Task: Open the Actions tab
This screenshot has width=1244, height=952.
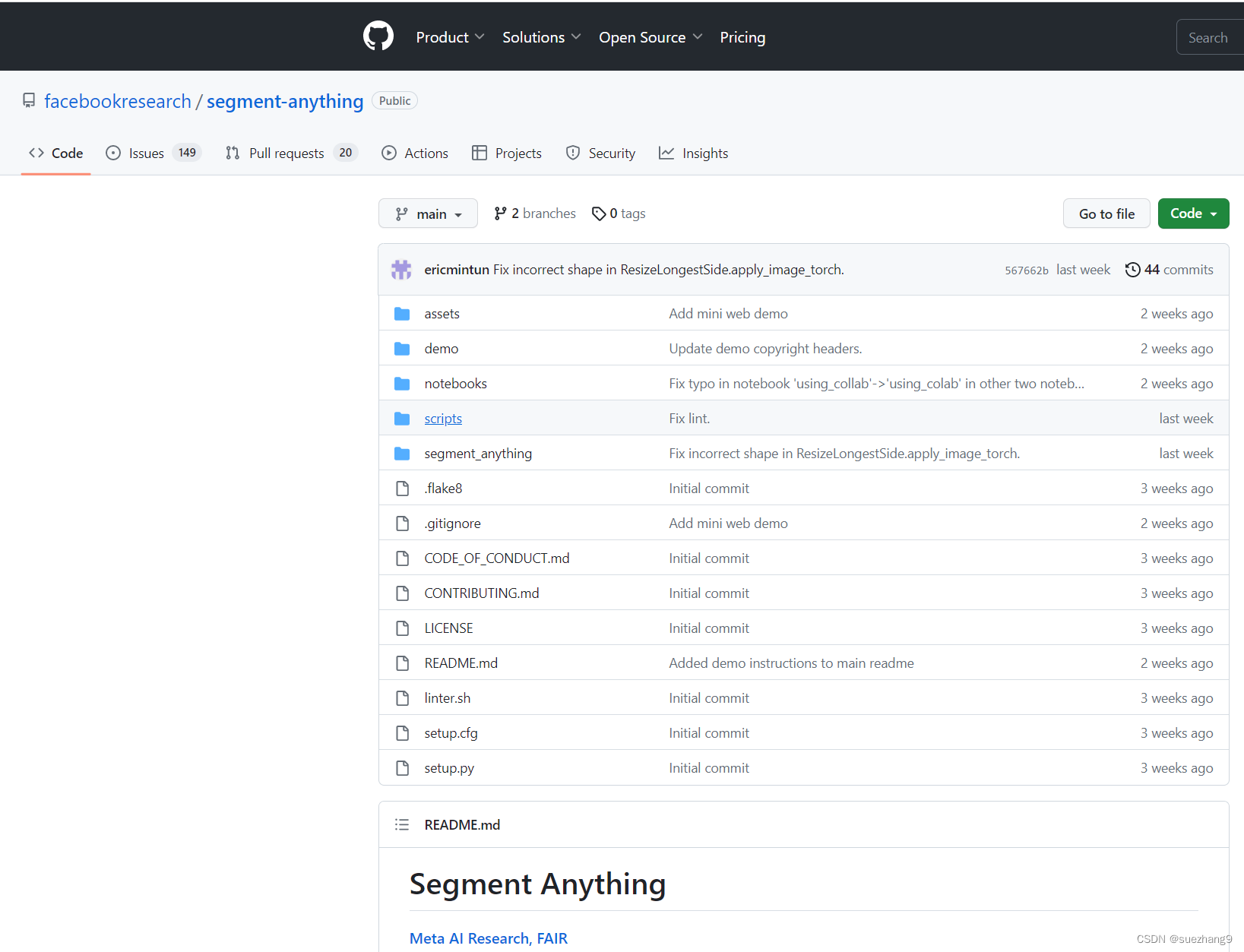Action: (x=415, y=153)
